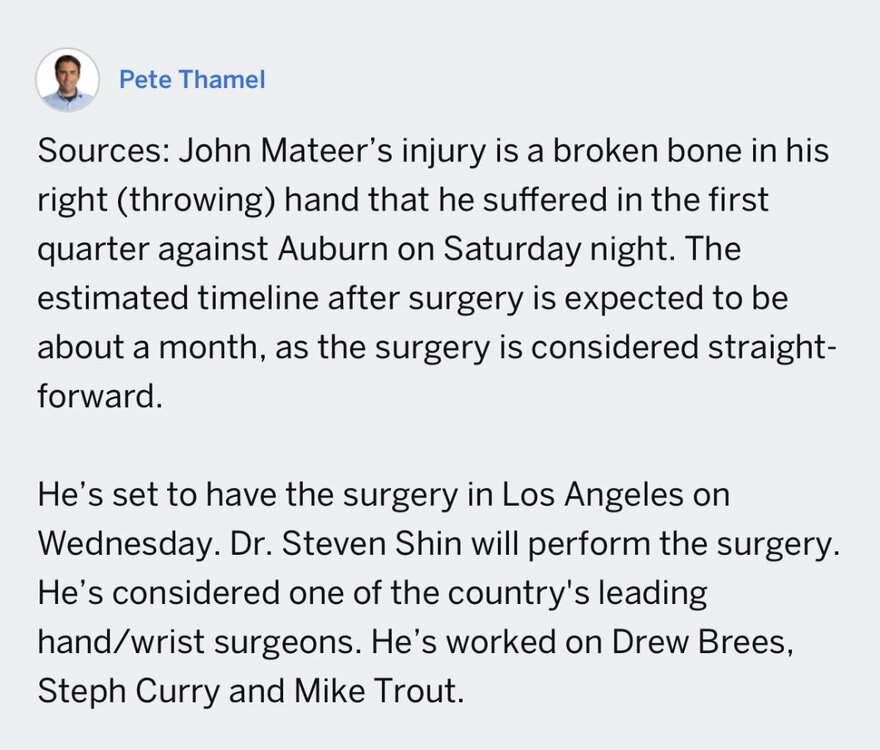Click Pete Thamel's profile avatar photo

click(x=68, y=79)
